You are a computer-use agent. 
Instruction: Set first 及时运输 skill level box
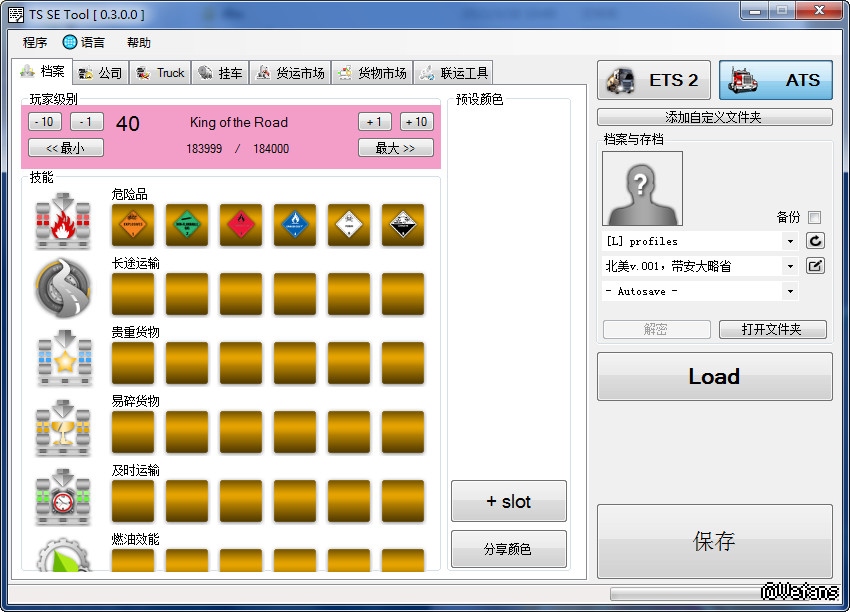click(133, 501)
